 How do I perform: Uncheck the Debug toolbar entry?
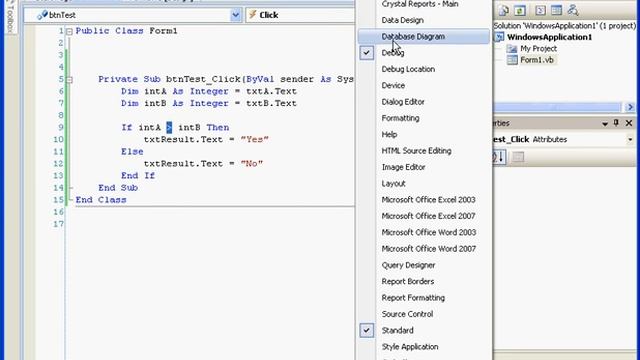click(367, 53)
